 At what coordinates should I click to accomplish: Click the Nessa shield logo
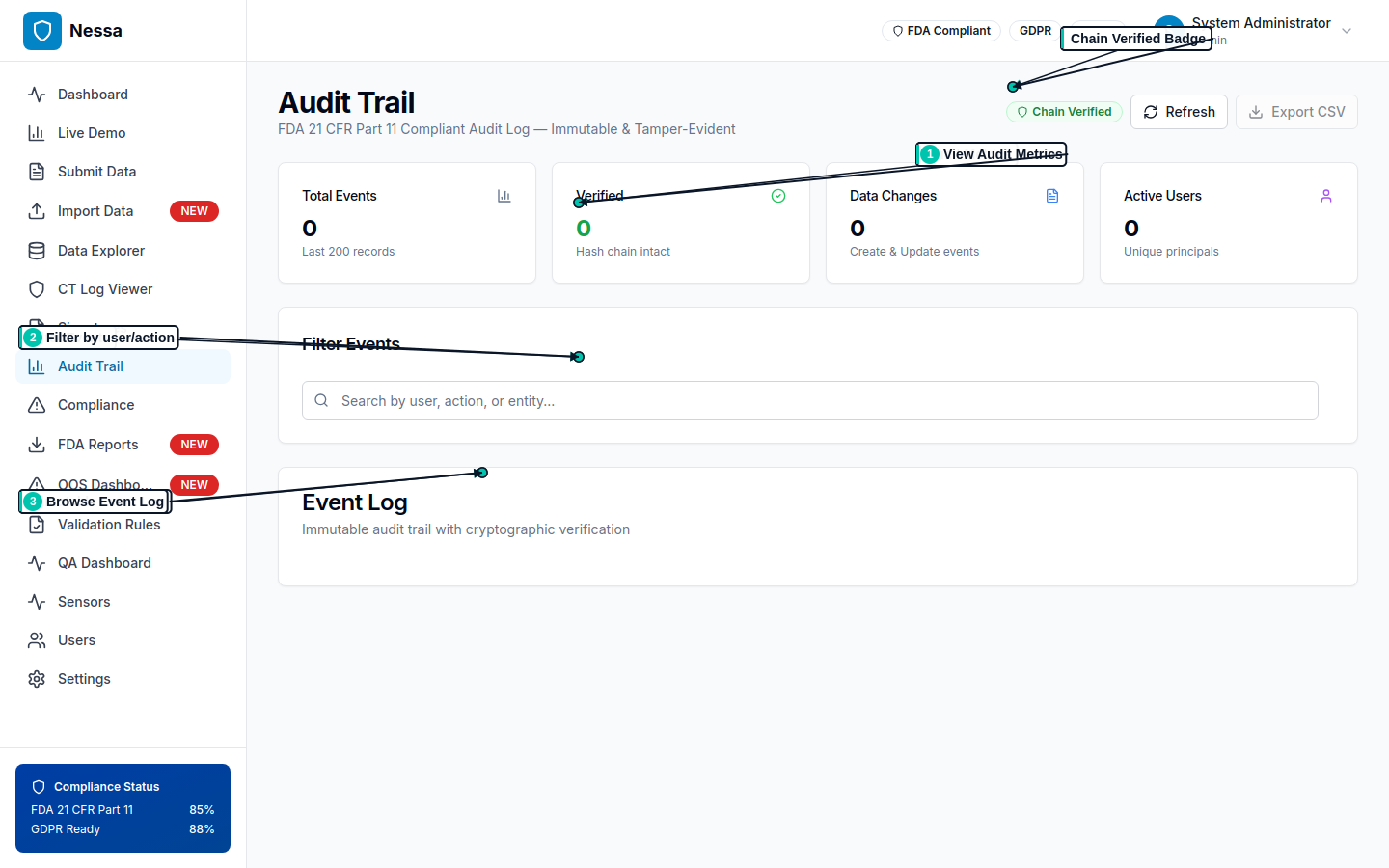[x=42, y=30]
